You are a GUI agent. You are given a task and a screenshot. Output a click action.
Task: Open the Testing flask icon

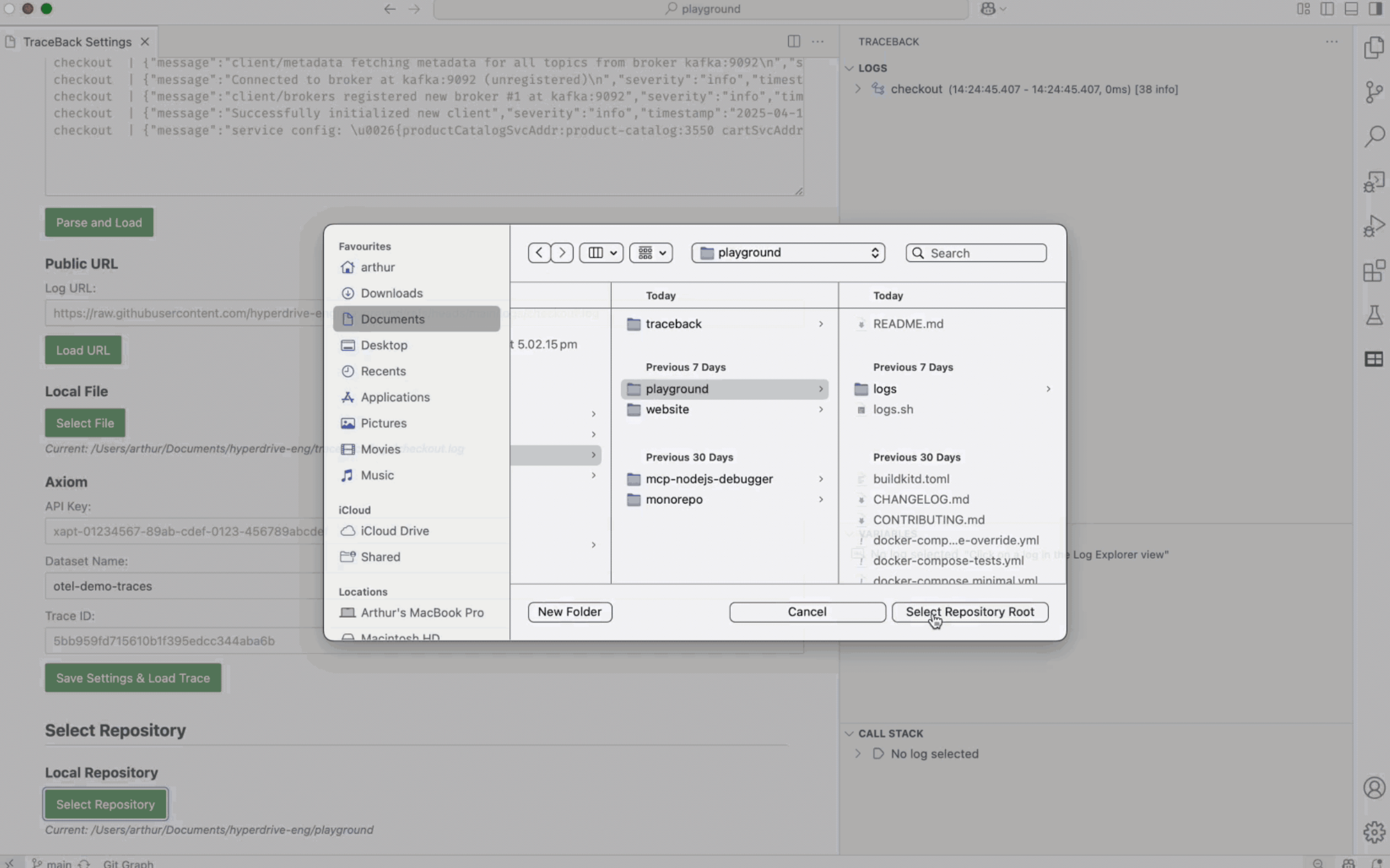(1374, 315)
